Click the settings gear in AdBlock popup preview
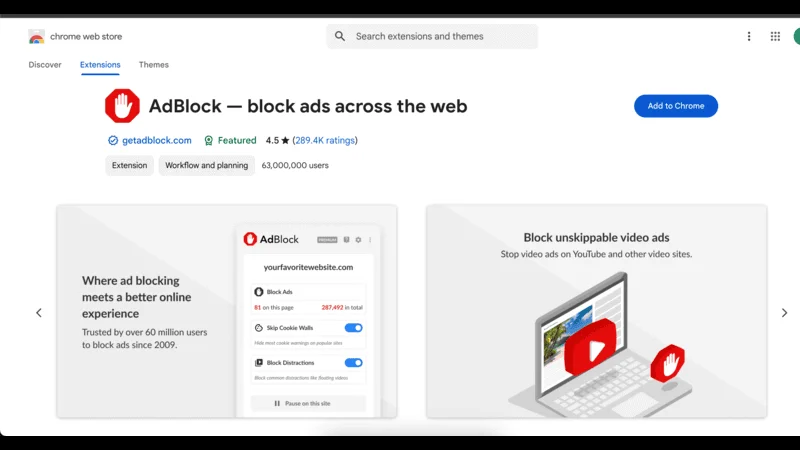 click(358, 240)
